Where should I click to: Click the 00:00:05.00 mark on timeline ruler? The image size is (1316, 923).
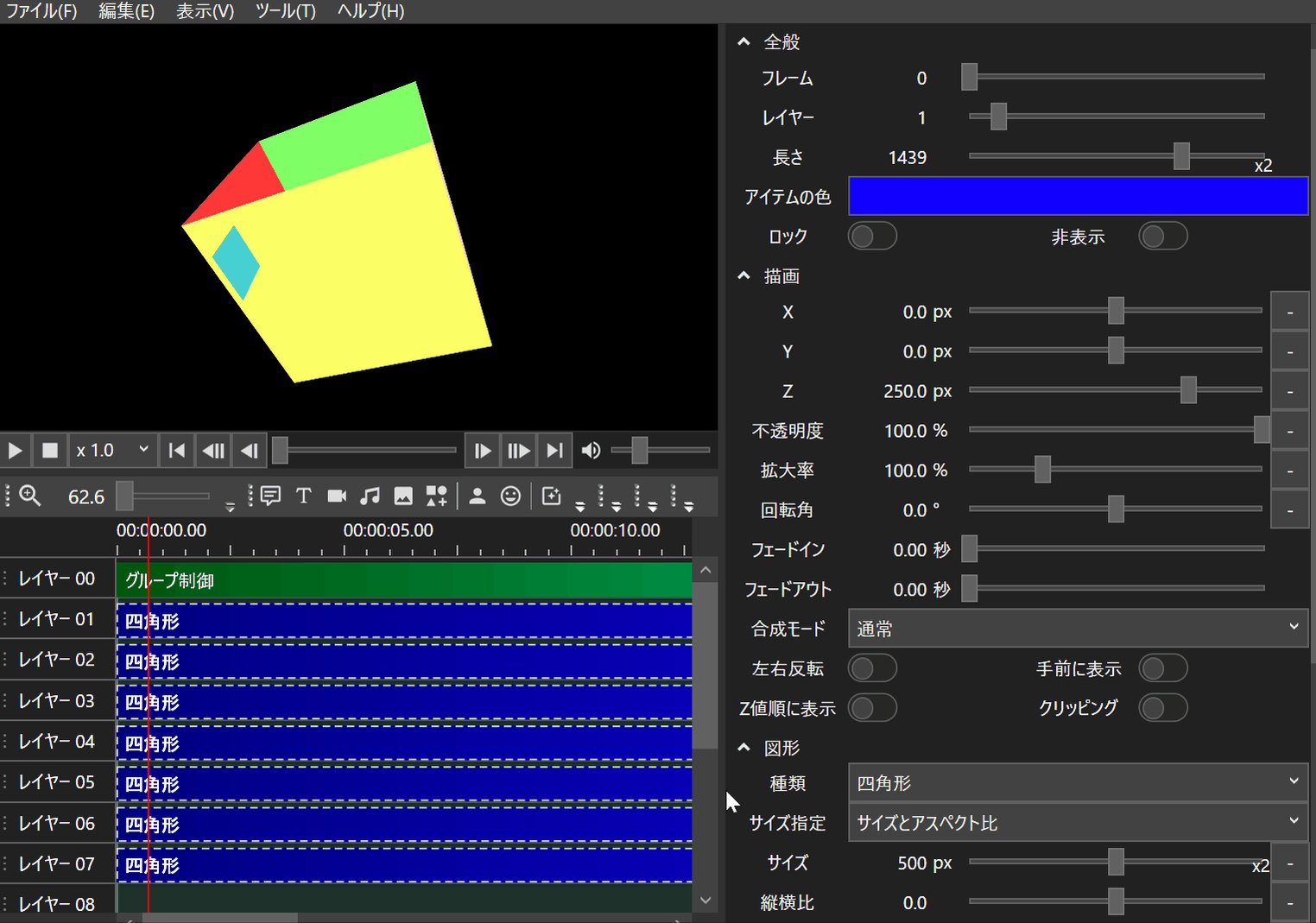pos(389,530)
